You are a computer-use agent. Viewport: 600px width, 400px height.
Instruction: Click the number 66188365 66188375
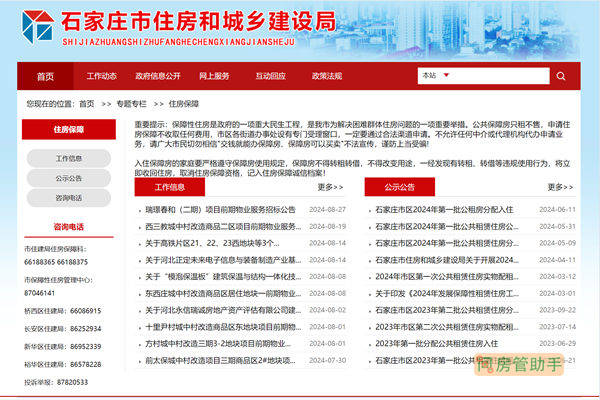(x=56, y=262)
